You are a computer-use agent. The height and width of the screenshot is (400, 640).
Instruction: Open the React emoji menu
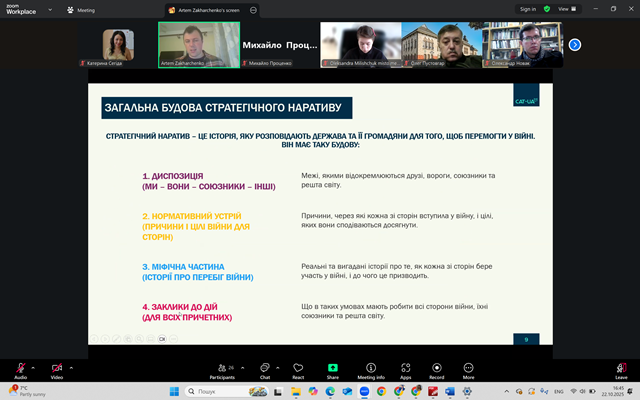298,368
